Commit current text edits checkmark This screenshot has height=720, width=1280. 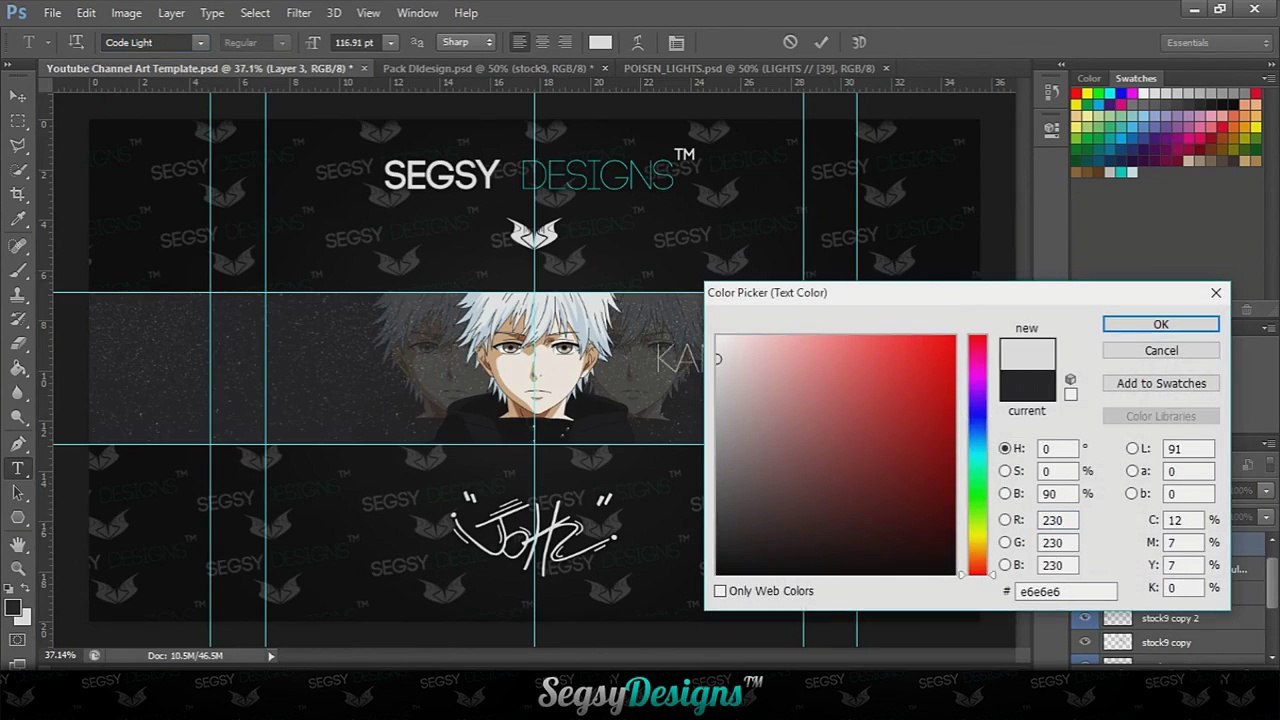coord(821,42)
